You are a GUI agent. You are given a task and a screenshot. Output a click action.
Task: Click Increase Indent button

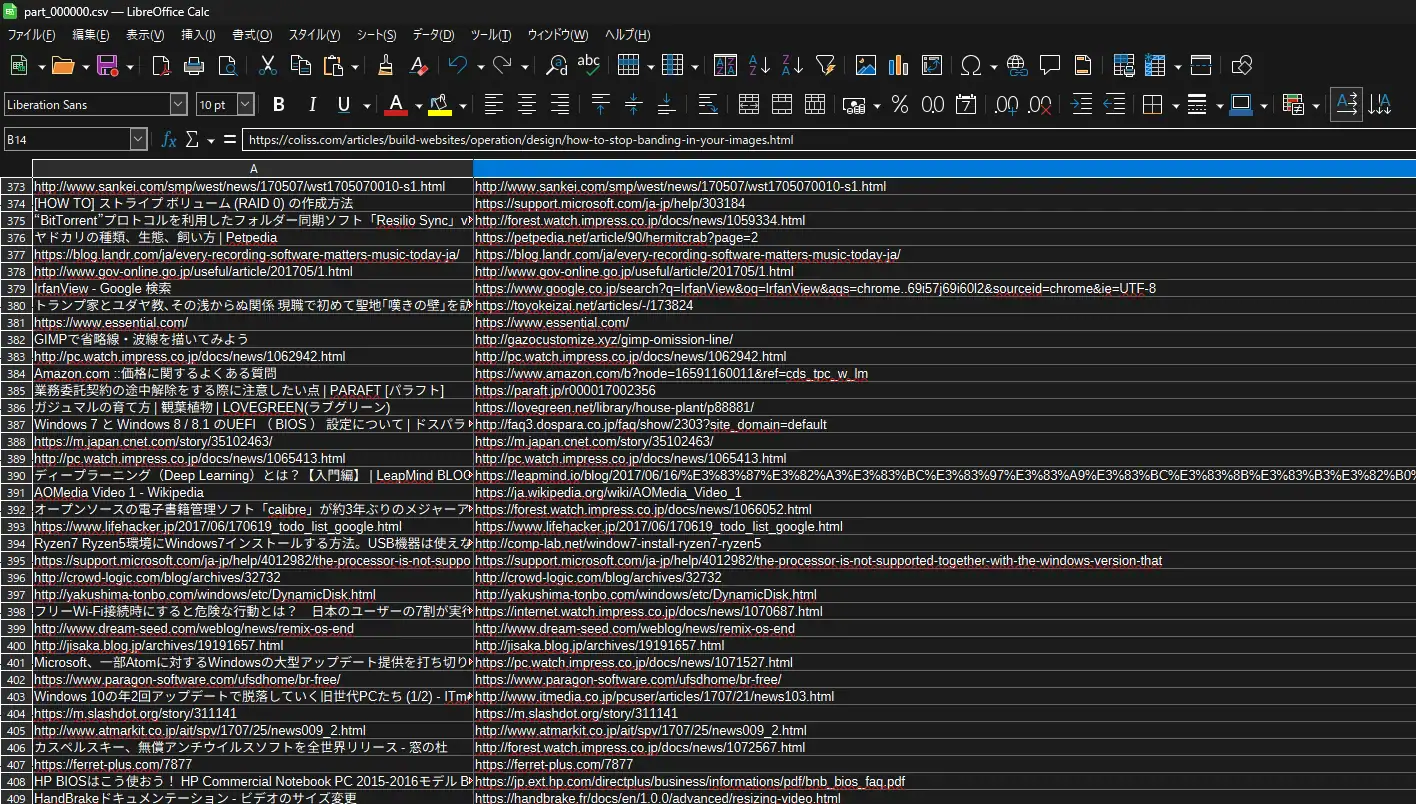[1081, 104]
